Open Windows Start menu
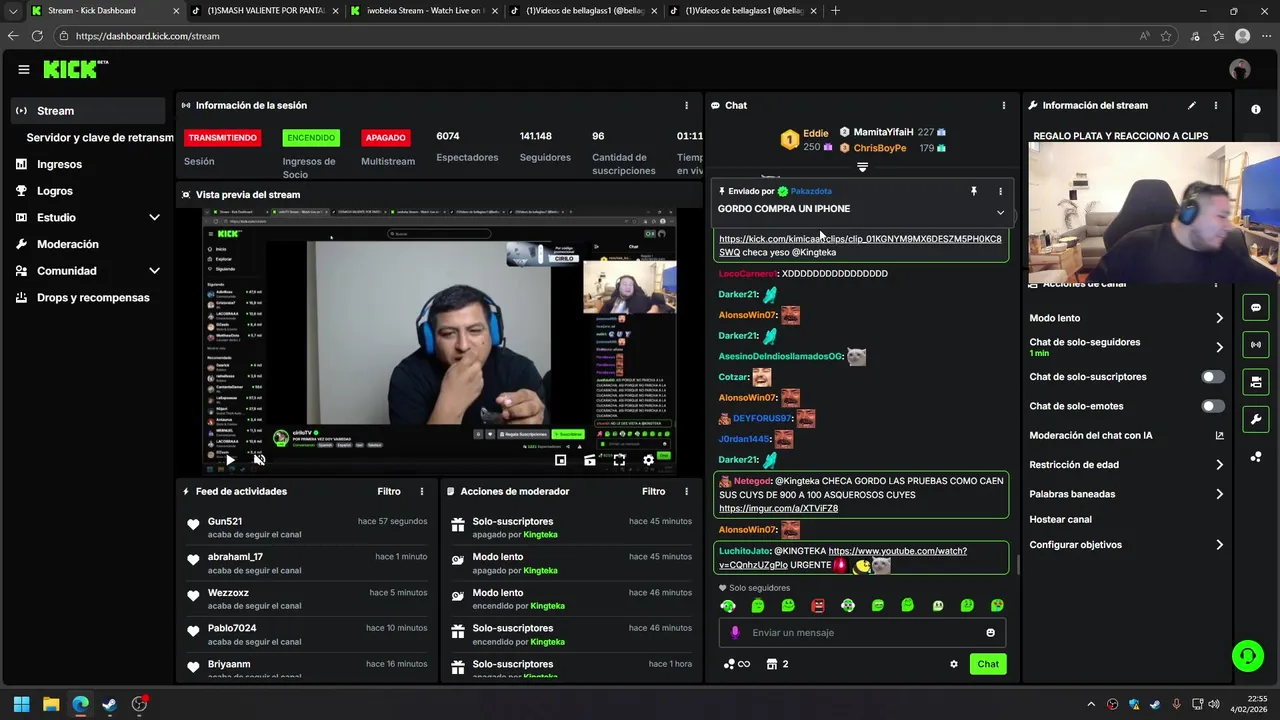This screenshot has height=720, width=1280. coord(21,704)
